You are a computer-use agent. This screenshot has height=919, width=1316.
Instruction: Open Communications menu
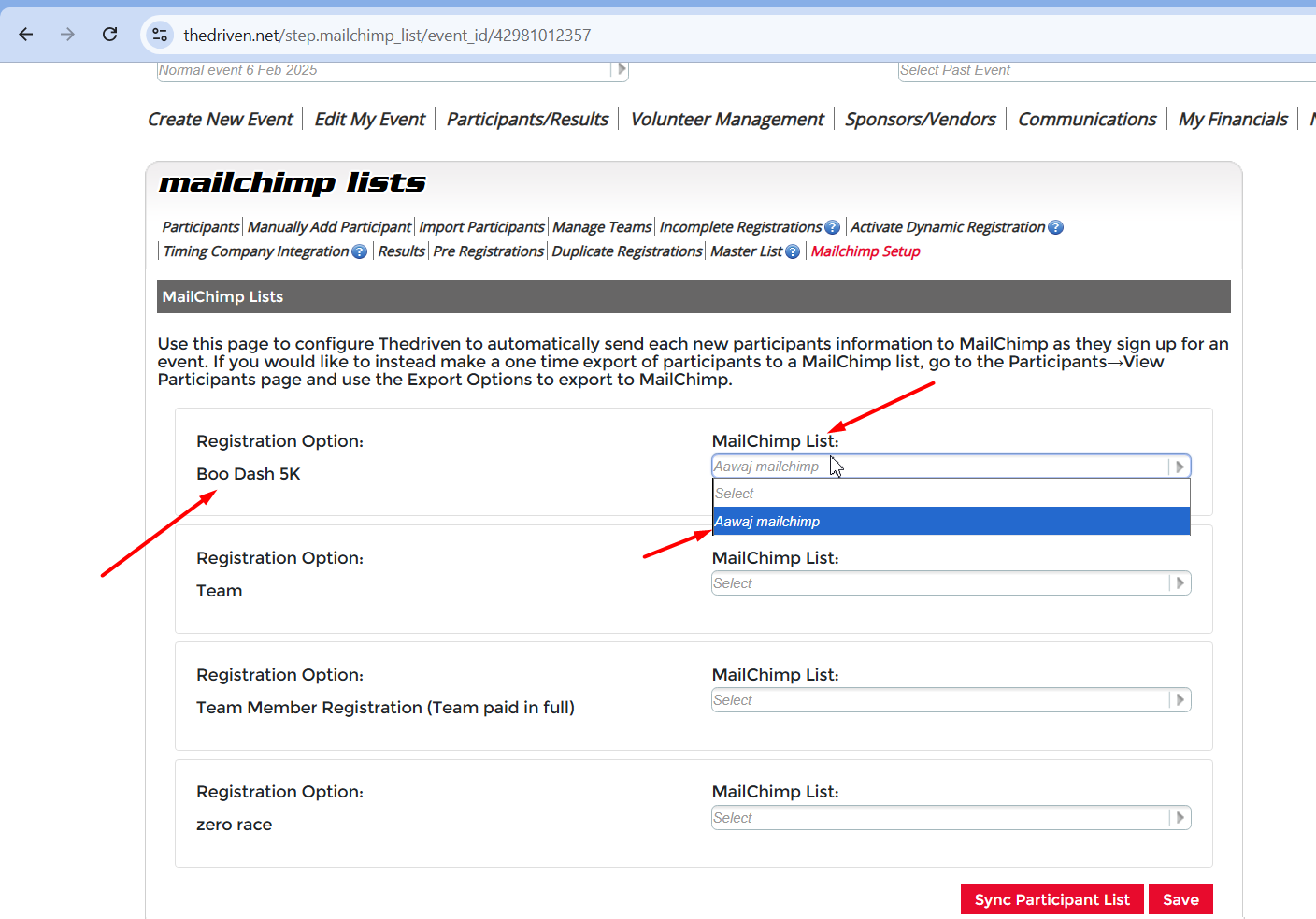point(1087,119)
